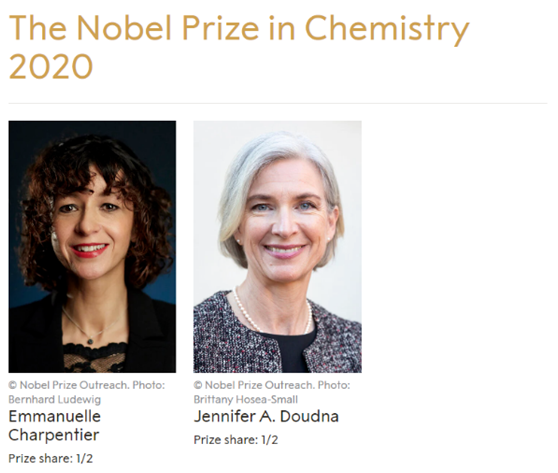Screen dimensions: 558x473
Task: Click the word Chemistry in the title
Action: coord(387,29)
